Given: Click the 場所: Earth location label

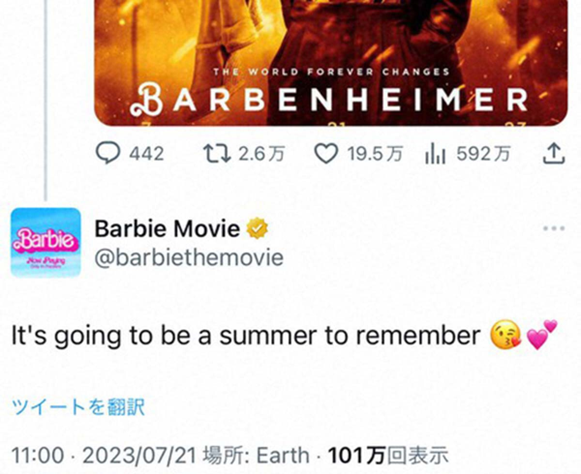Looking at the screenshot, I should [256, 455].
